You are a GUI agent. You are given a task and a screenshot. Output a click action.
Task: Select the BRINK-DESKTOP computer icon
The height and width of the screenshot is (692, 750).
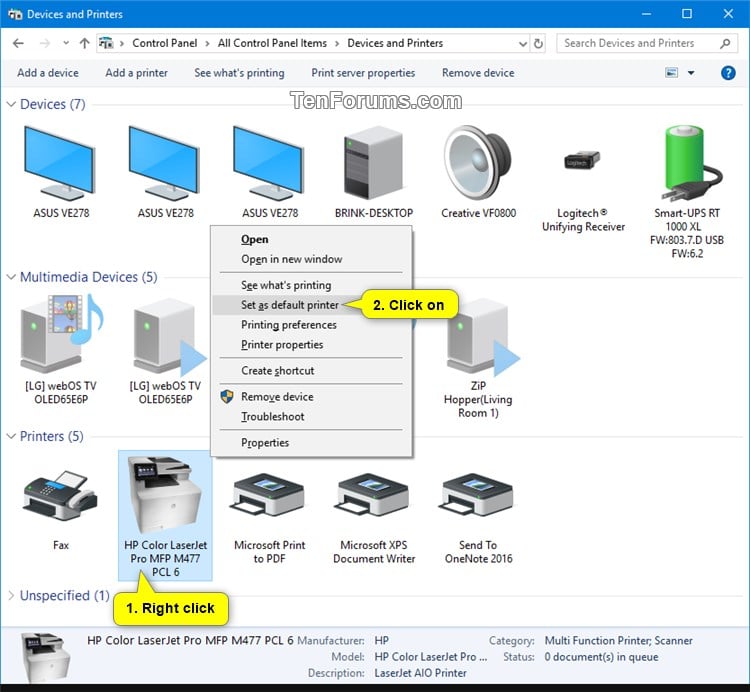pos(374,163)
